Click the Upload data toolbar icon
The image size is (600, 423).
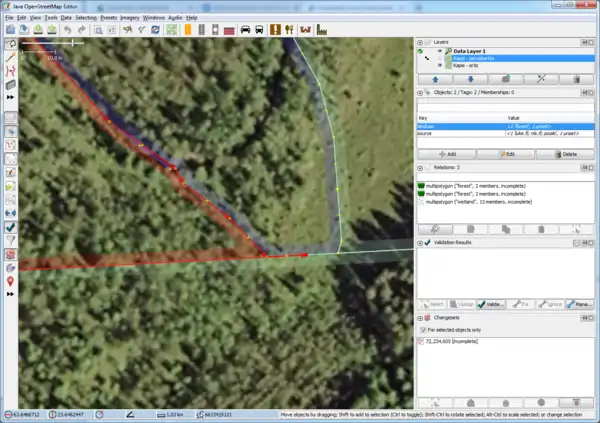tap(51, 30)
